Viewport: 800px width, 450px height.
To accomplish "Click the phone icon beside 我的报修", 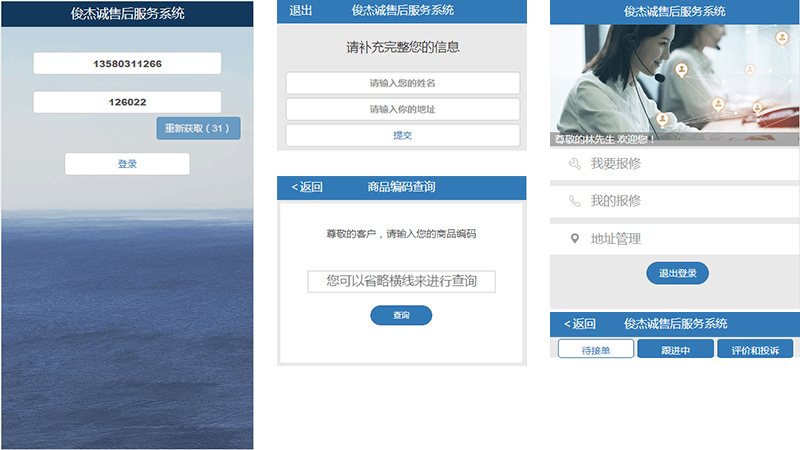I will [x=574, y=201].
